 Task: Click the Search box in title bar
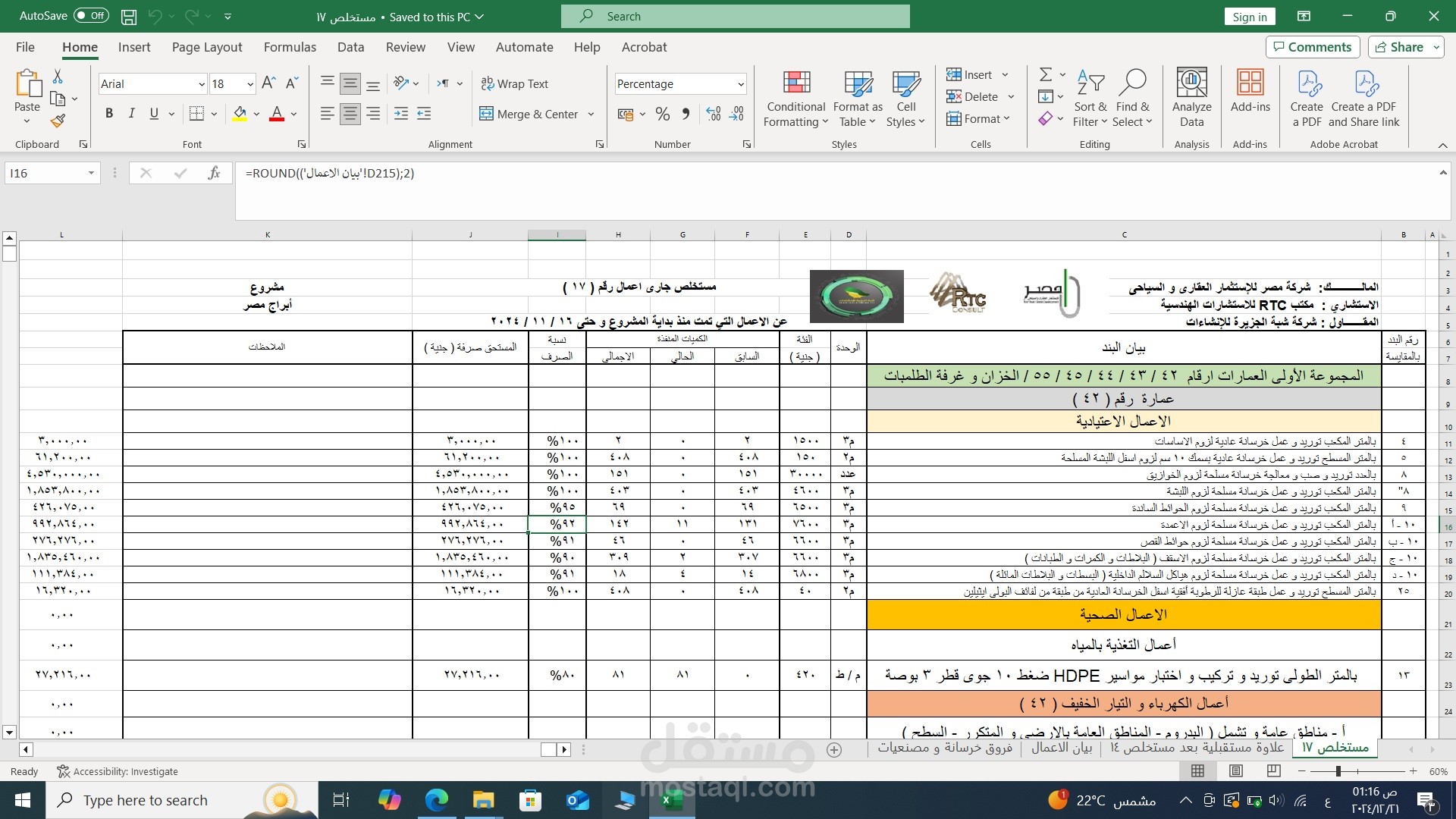(x=735, y=16)
